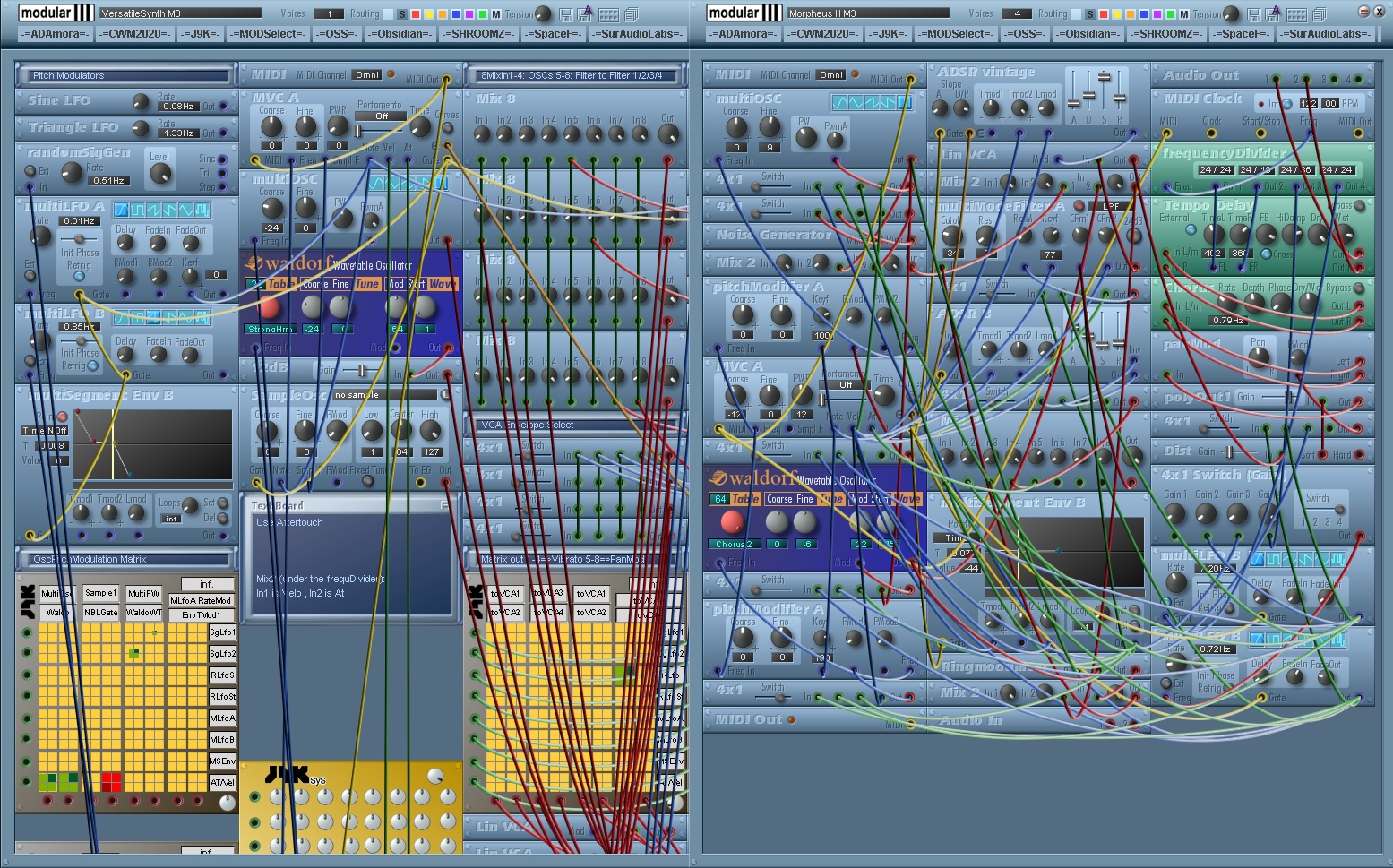Viewport: 1393px width, 868px height.
Task: Open -=Obsidian=- menu in Morpheus
Action: pos(1089,34)
